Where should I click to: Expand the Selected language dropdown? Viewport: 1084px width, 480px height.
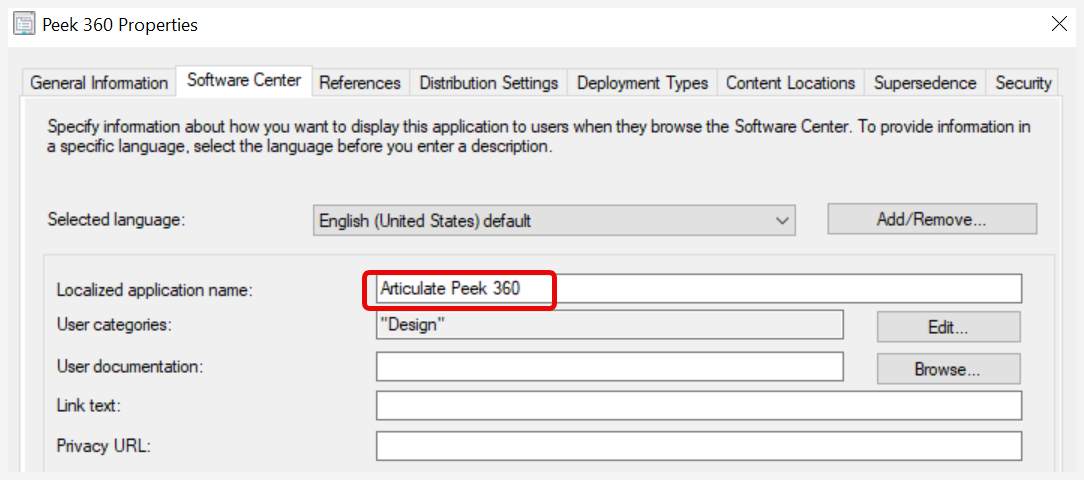point(554,221)
